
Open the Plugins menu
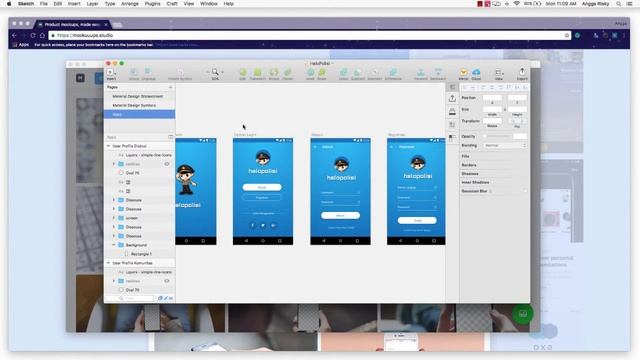153,4
